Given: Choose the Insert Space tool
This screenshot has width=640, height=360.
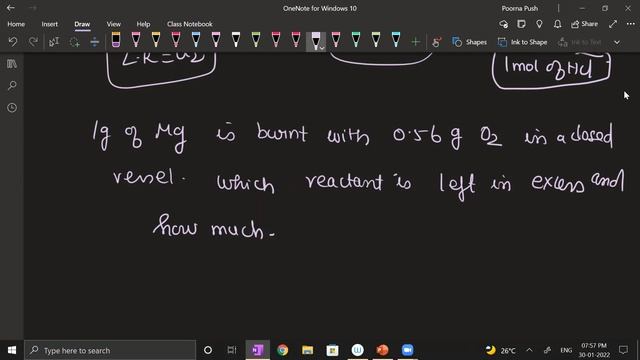Looking at the screenshot, I should pos(94,42).
